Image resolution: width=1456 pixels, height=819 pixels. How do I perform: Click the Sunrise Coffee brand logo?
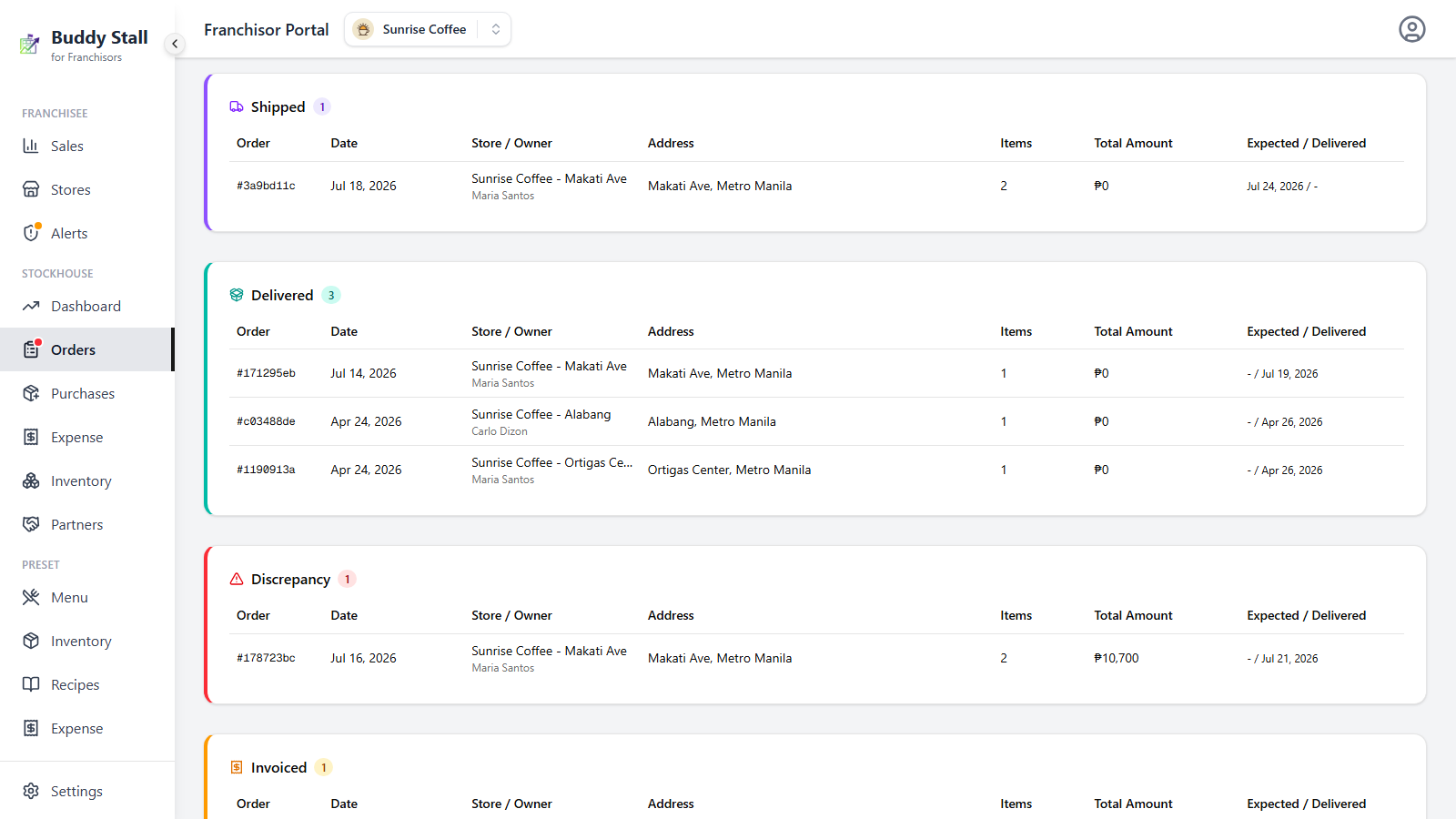click(363, 29)
